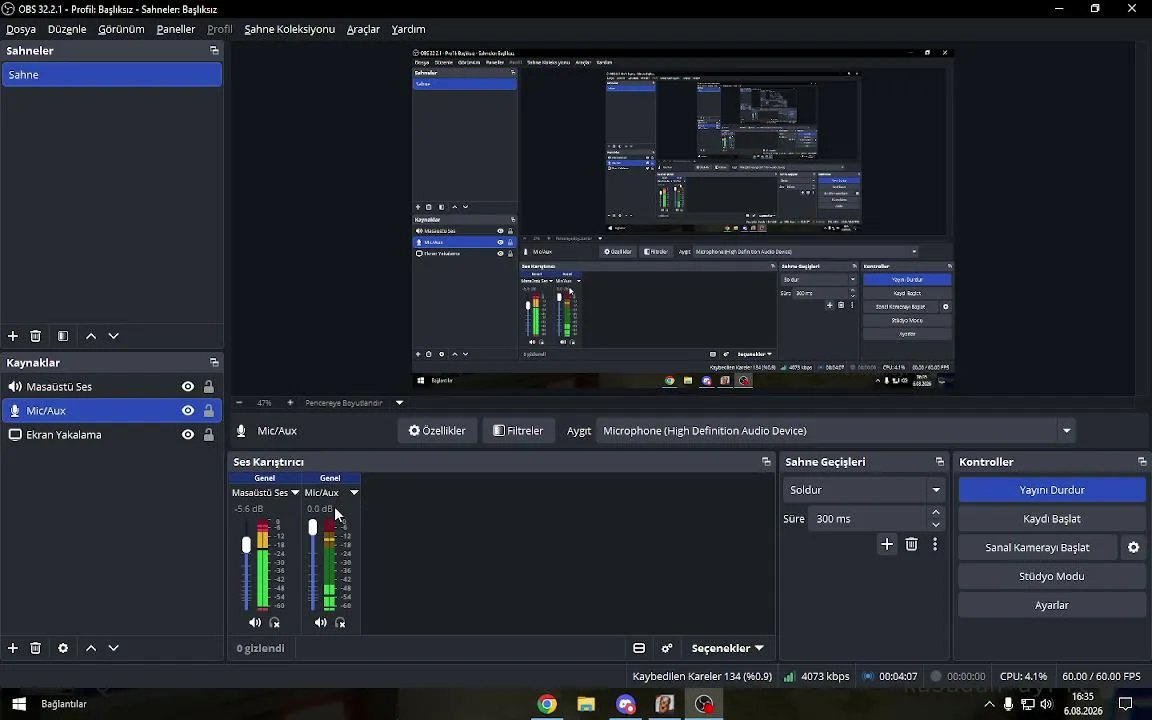
Task: Click Sanal Kamerayı Başlat button
Action: [1037, 547]
